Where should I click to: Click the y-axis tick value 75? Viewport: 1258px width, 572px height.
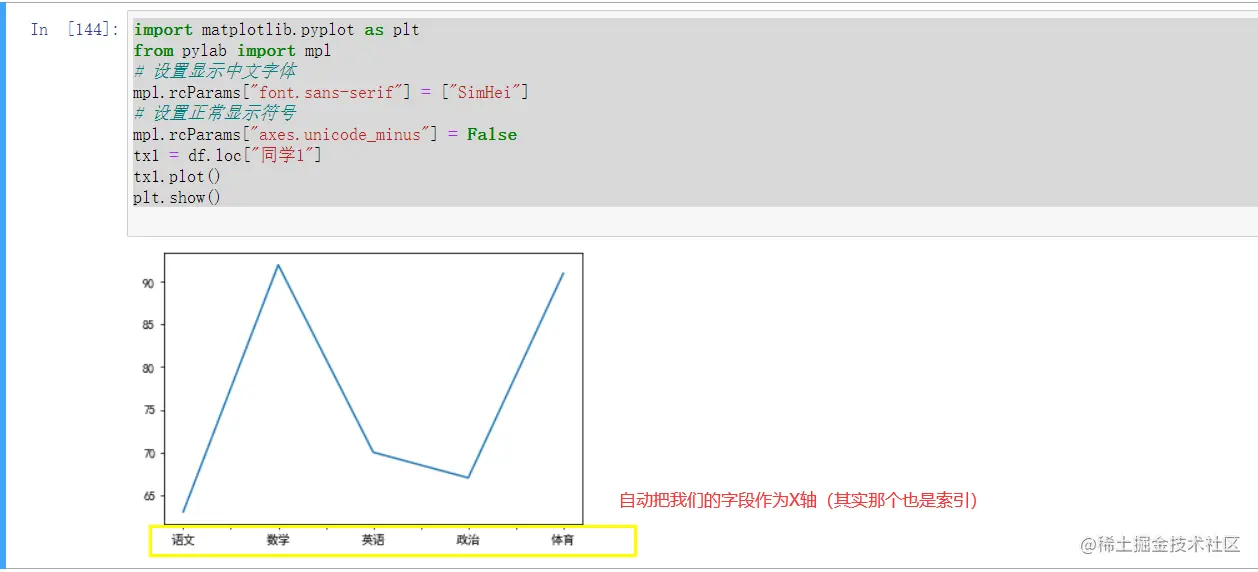pyautogui.click(x=148, y=411)
